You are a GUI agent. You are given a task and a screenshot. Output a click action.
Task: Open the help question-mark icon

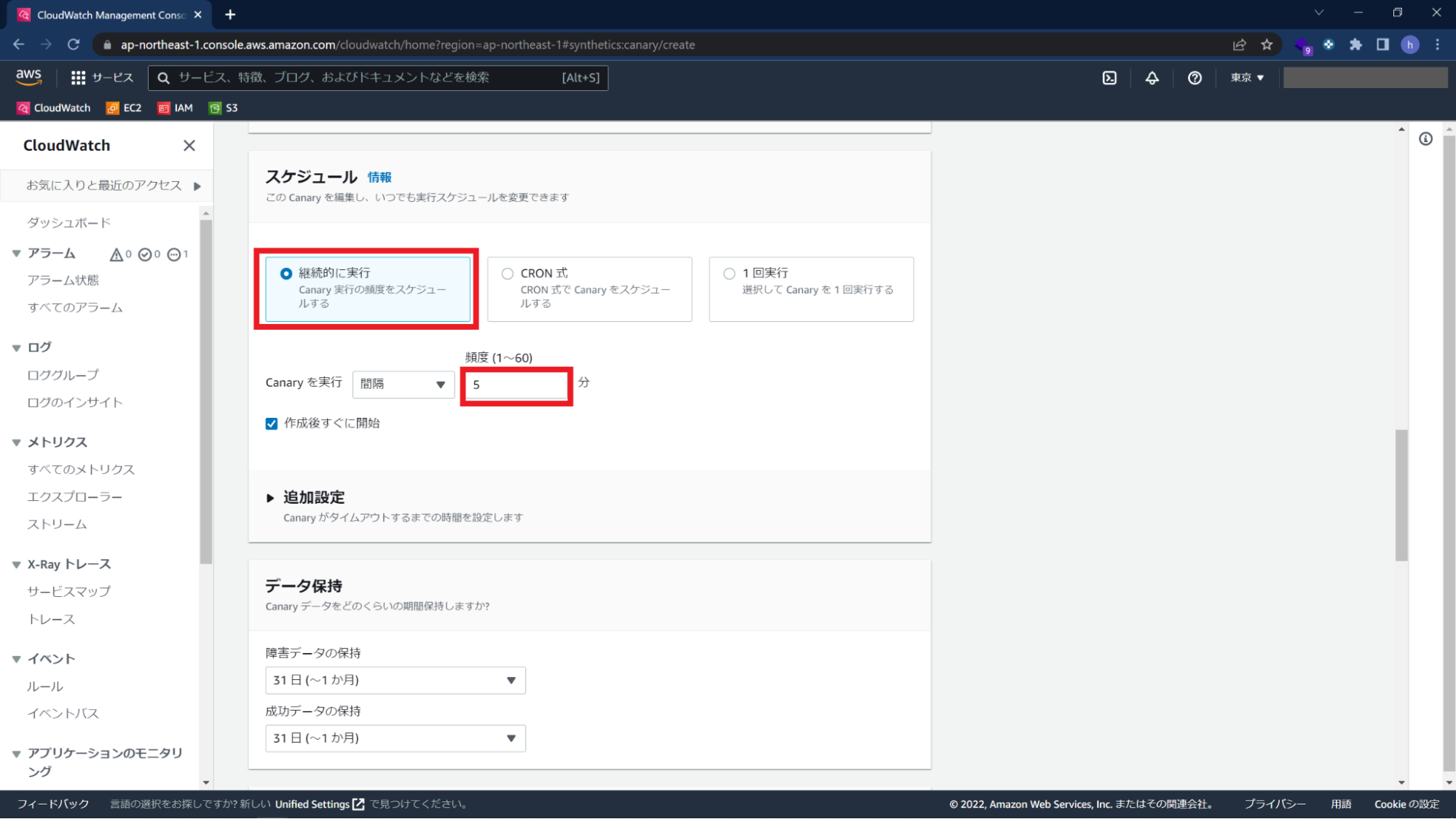click(x=1195, y=78)
